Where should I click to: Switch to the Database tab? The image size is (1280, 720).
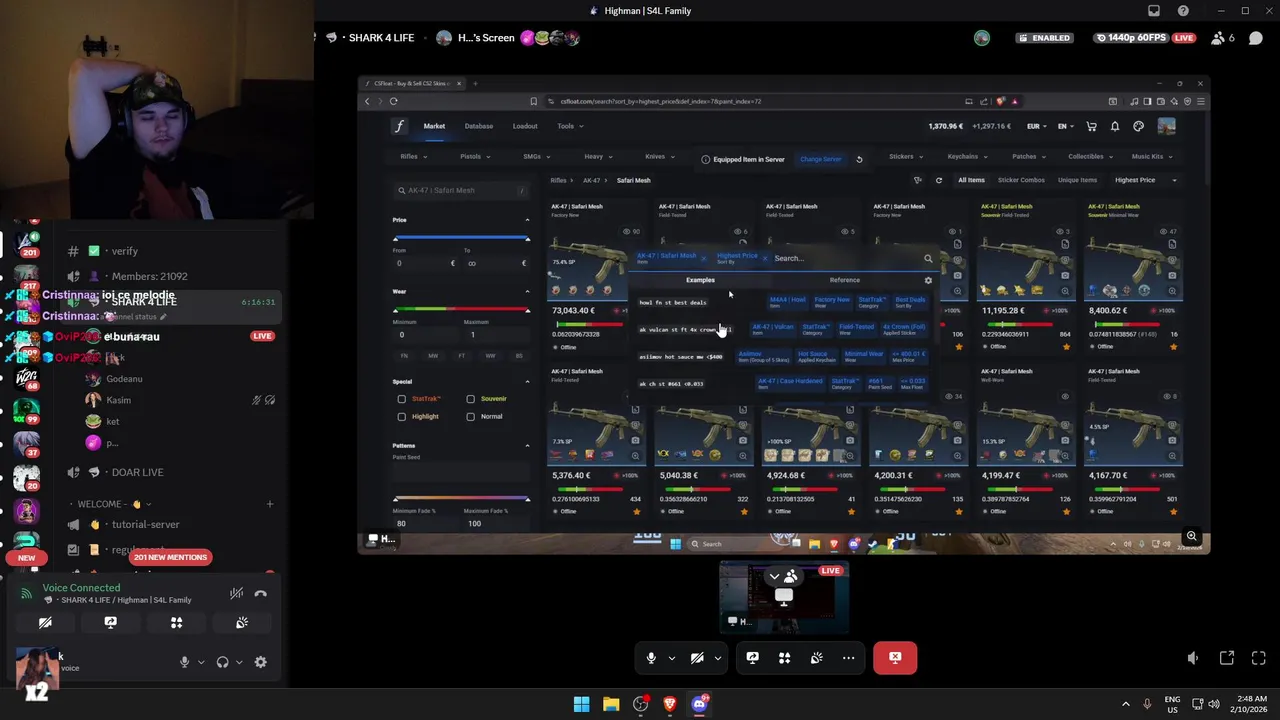478,126
